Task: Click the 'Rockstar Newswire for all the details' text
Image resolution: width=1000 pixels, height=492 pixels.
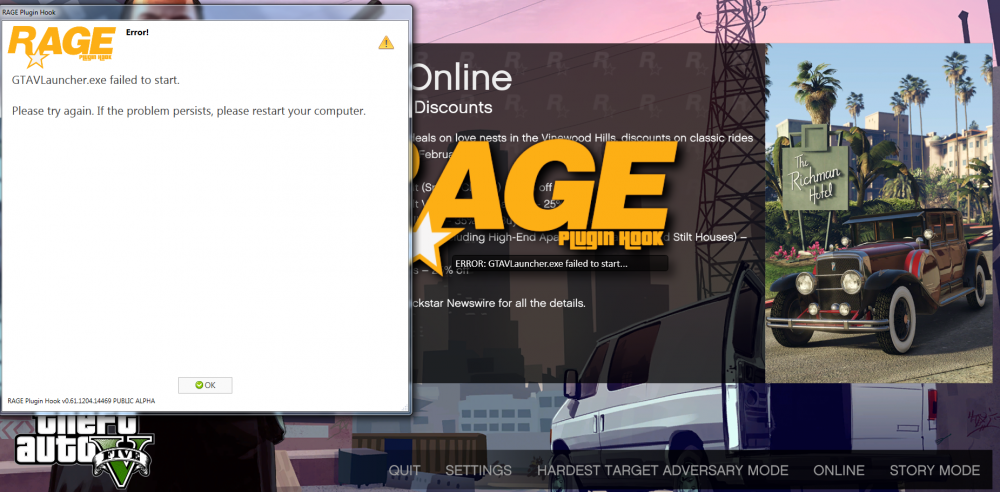Action: [x=499, y=302]
